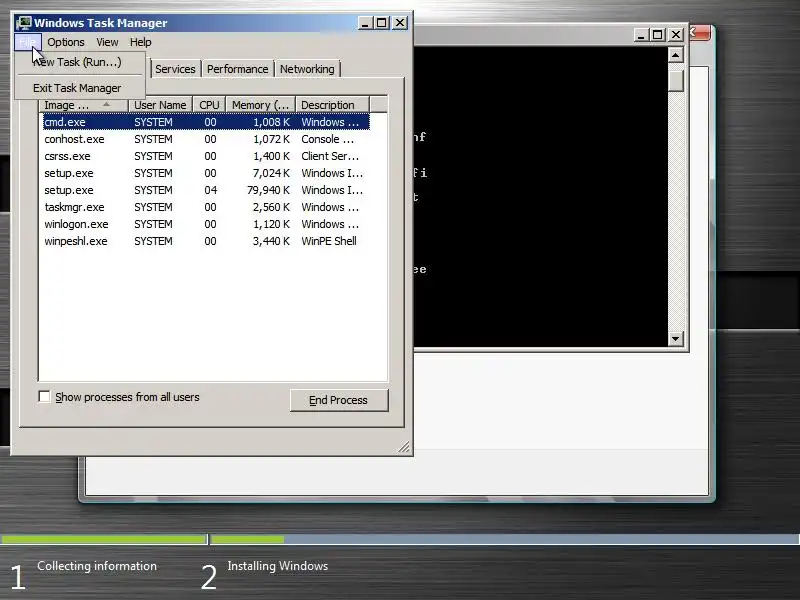Viewport: 800px width, 600px height.
Task: Sort by Memory column header
Action: pyautogui.click(x=261, y=105)
